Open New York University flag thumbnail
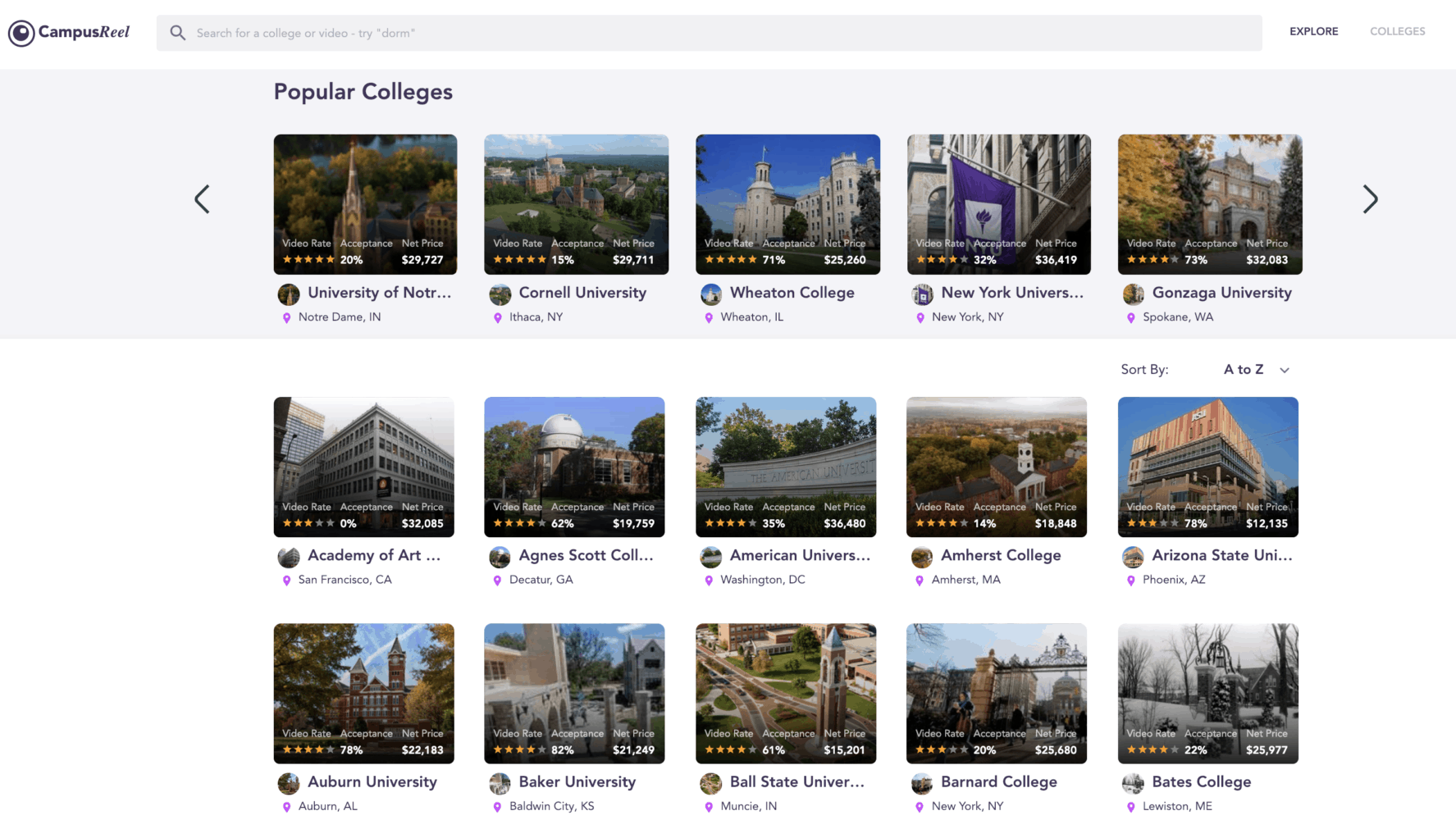The width and height of the screenshot is (1456, 820). pyautogui.click(x=998, y=204)
